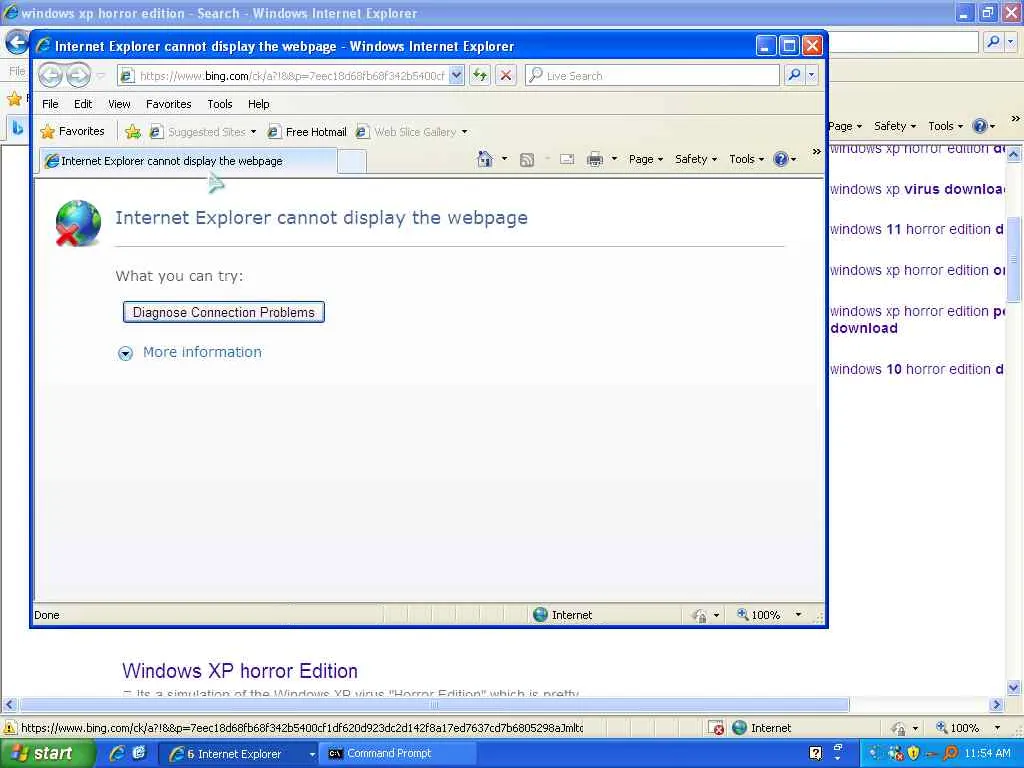Go back using the front window's Back arrow

click(50, 76)
